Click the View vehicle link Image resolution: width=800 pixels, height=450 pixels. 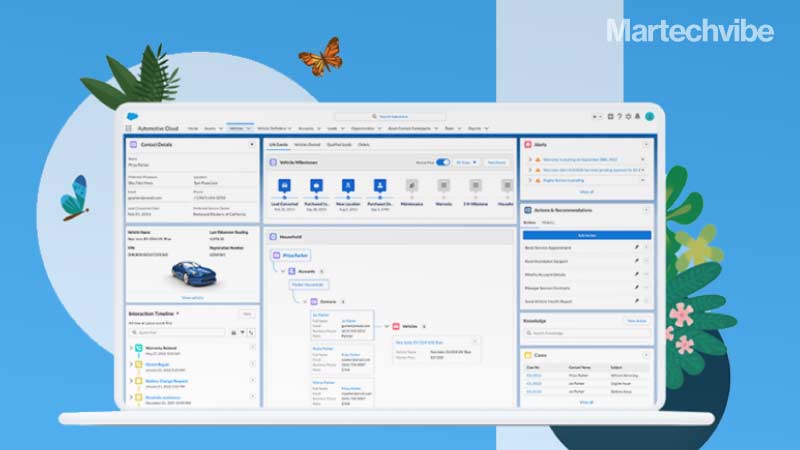click(192, 297)
